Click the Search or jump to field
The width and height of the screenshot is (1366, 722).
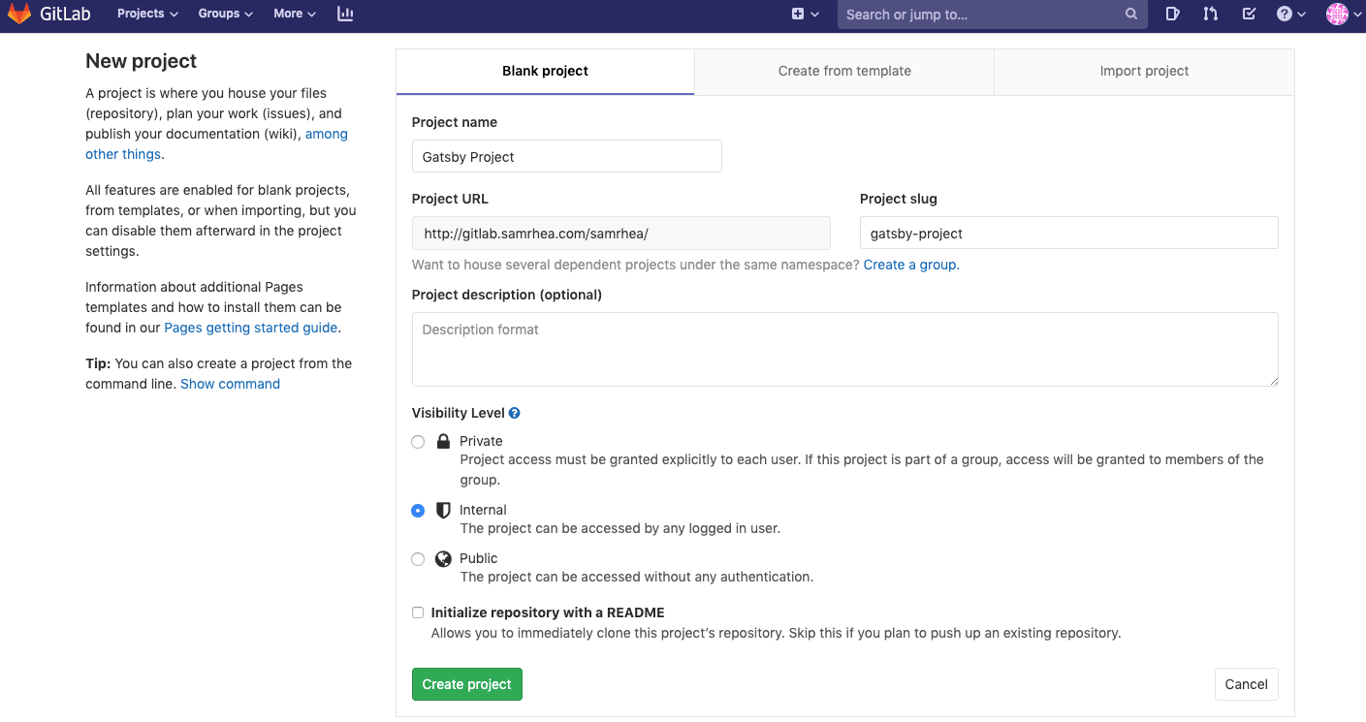point(991,14)
